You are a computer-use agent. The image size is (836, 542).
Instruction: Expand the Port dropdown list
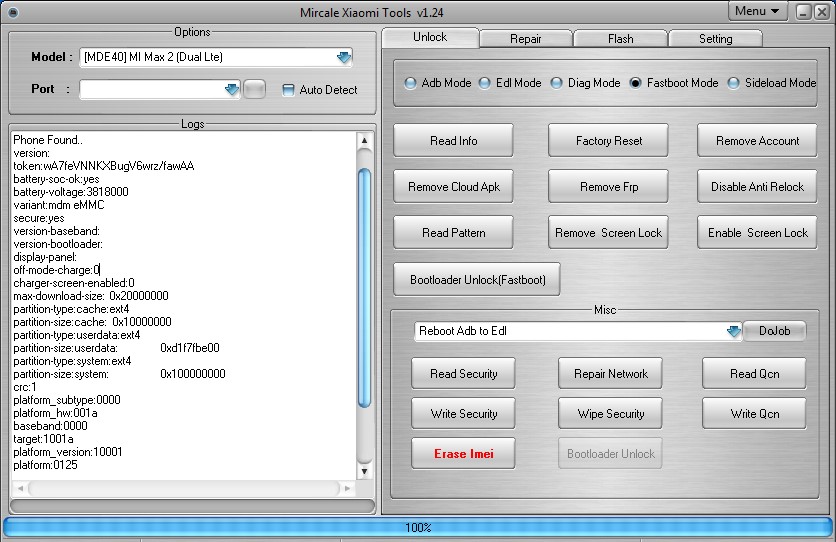[232, 89]
